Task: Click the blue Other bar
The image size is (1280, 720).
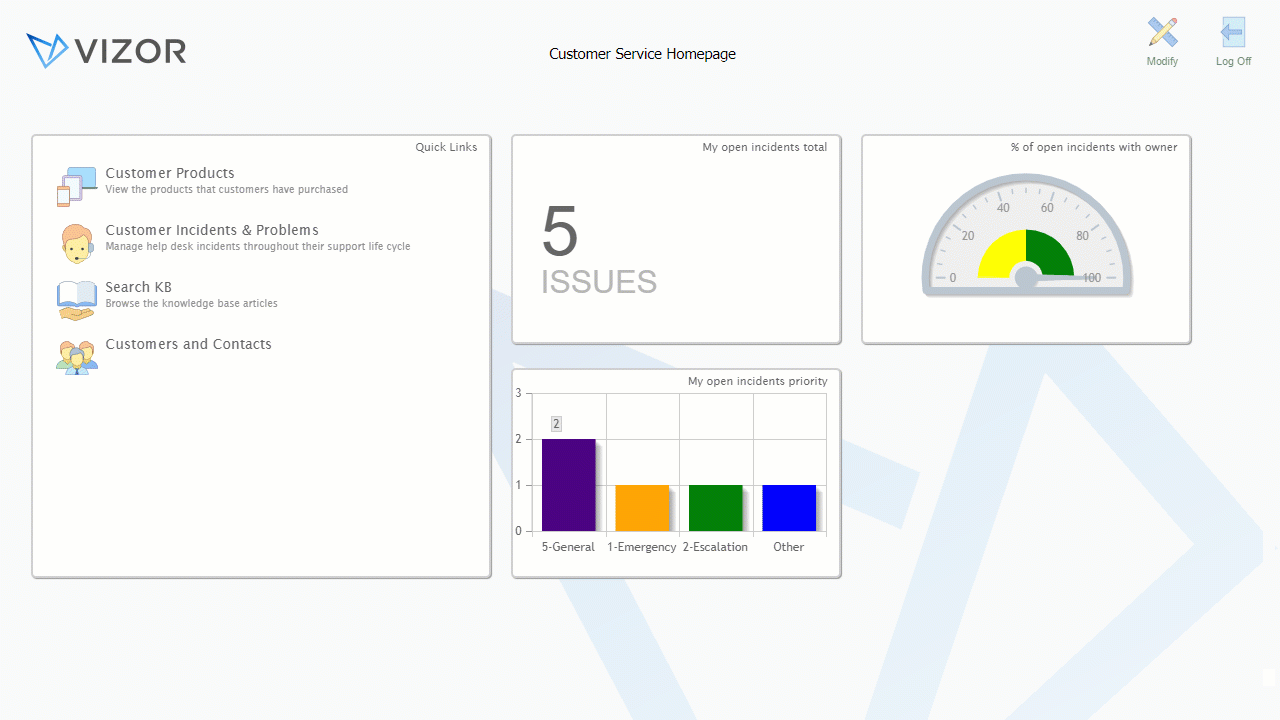Action: (x=789, y=508)
